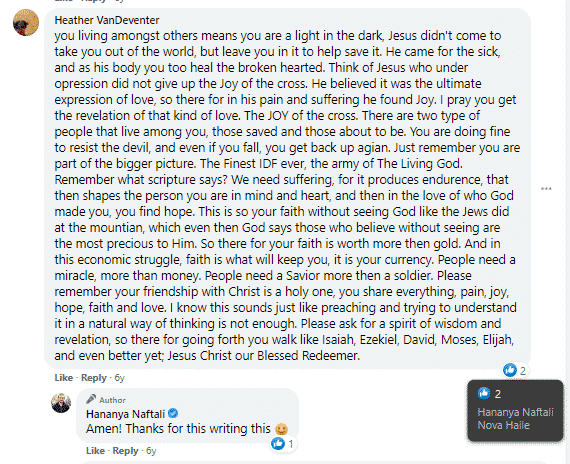This screenshot has width=570, height=464.
Task: Click the like reaction icon showing 2 on Heather's comment
Action: [510, 370]
